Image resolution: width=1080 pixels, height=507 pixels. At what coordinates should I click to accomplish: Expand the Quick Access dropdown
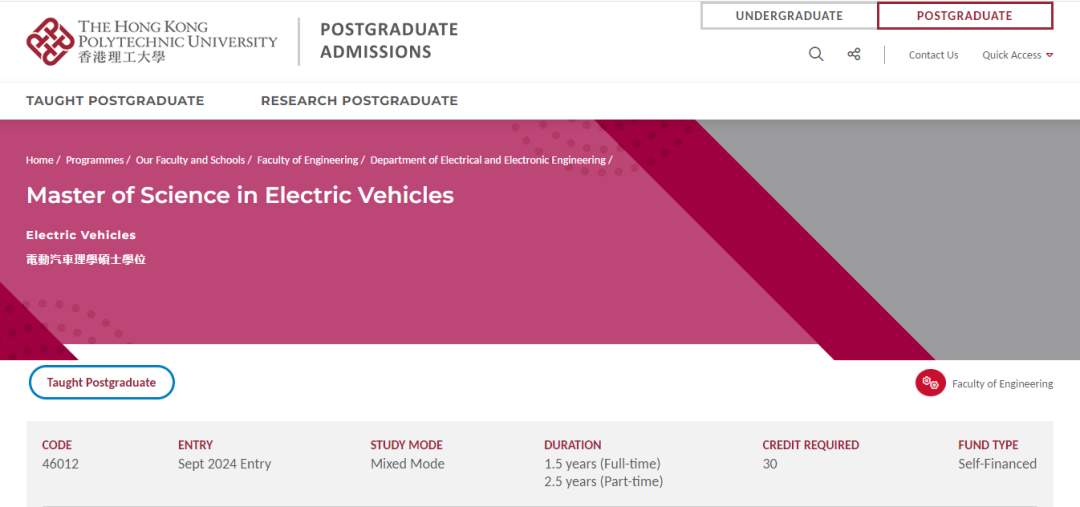point(1017,55)
